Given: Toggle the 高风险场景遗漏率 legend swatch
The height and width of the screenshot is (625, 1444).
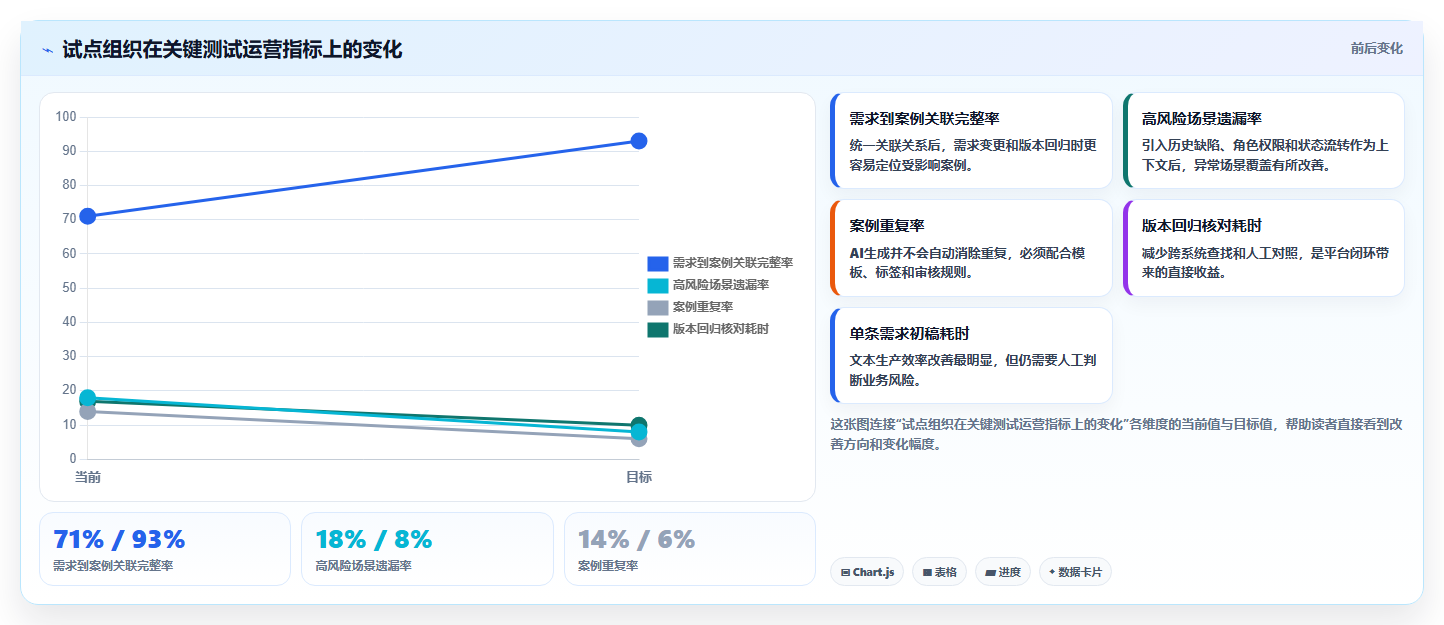Looking at the screenshot, I should coord(657,285).
